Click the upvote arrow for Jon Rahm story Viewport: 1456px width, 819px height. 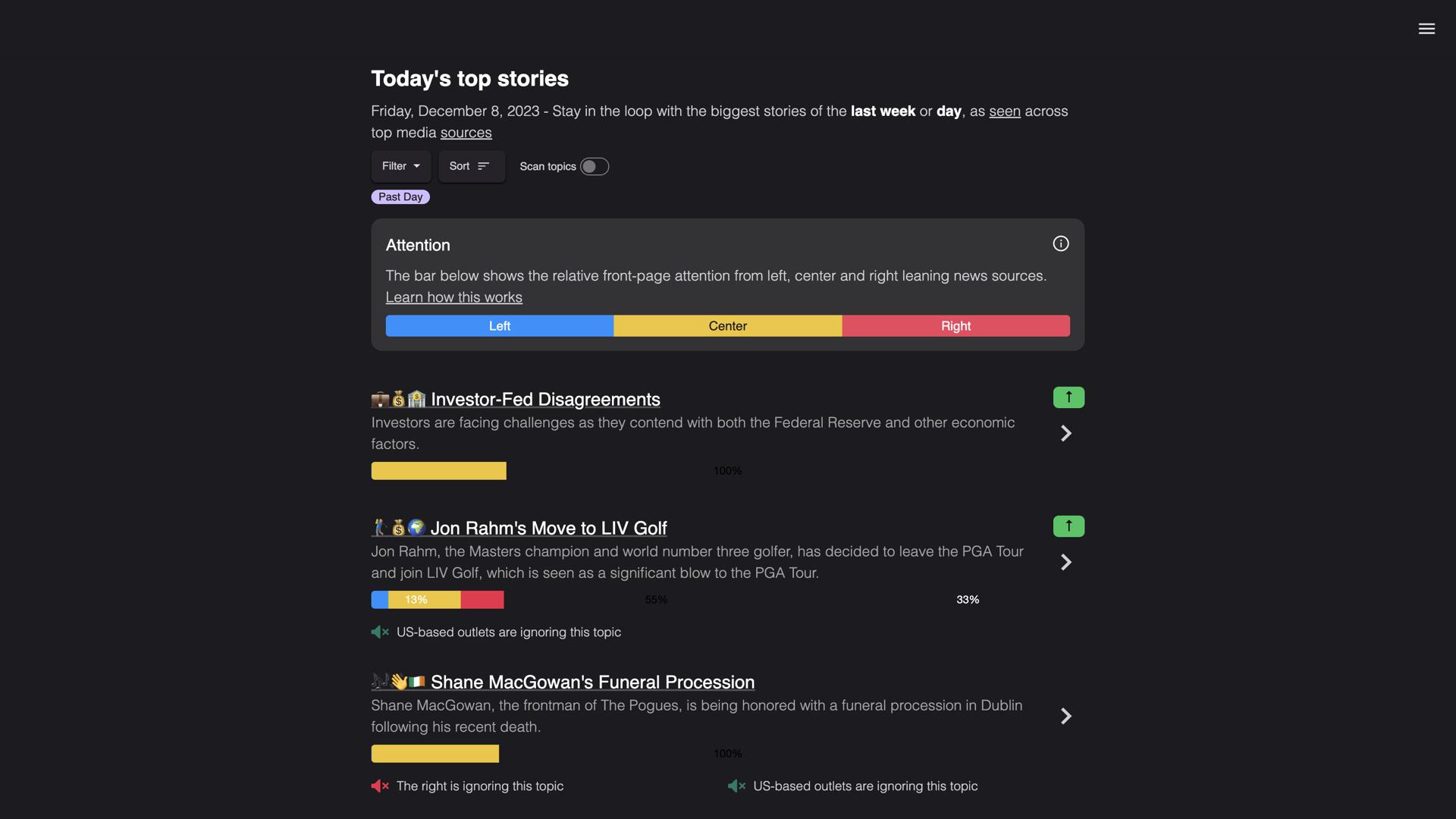pos(1068,526)
